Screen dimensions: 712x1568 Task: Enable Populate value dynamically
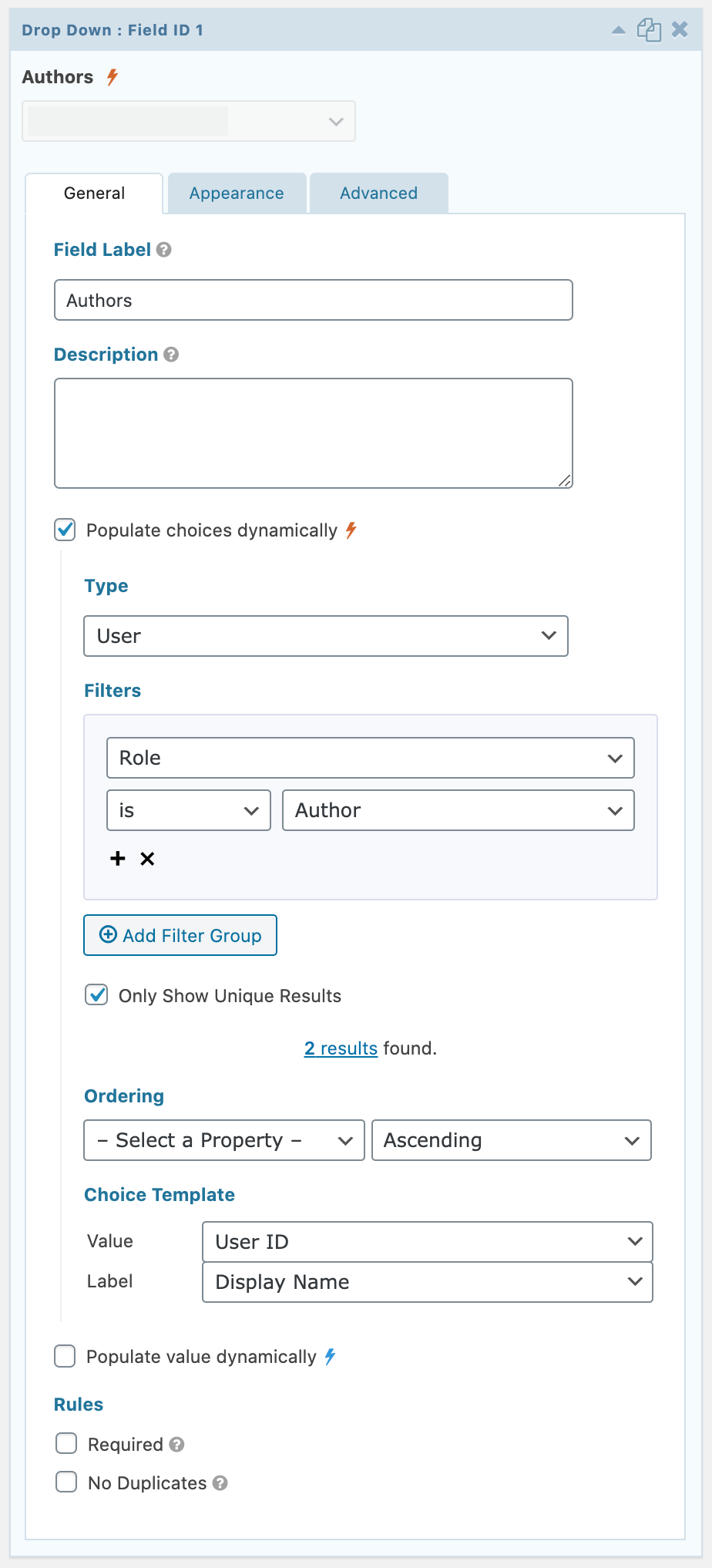(65, 1356)
